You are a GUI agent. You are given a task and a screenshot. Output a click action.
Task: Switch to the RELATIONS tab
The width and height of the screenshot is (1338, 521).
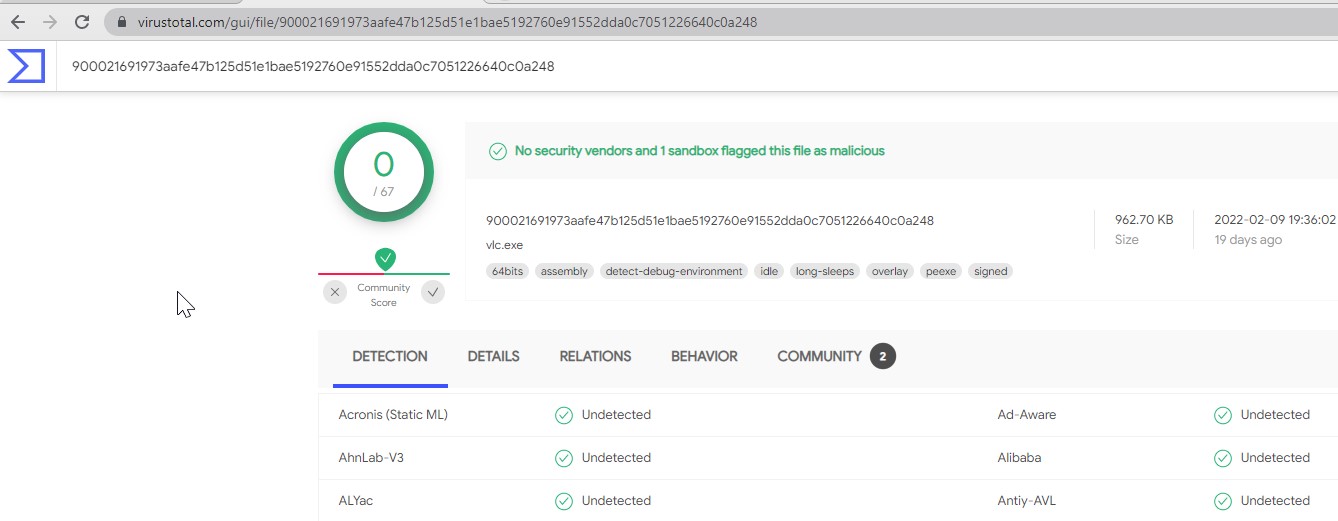(595, 356)
